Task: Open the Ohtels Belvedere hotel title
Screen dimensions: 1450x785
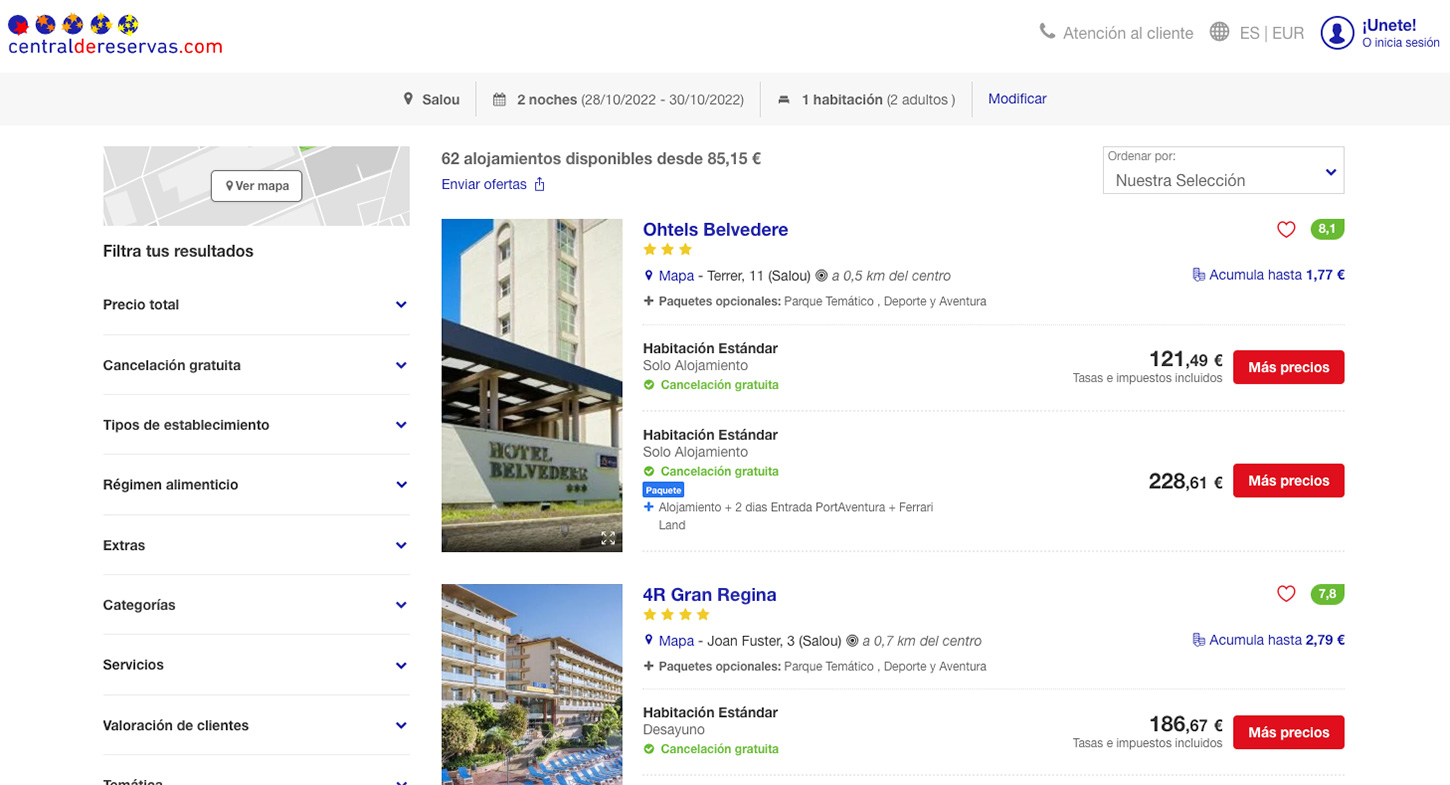Action: (715, 230)
